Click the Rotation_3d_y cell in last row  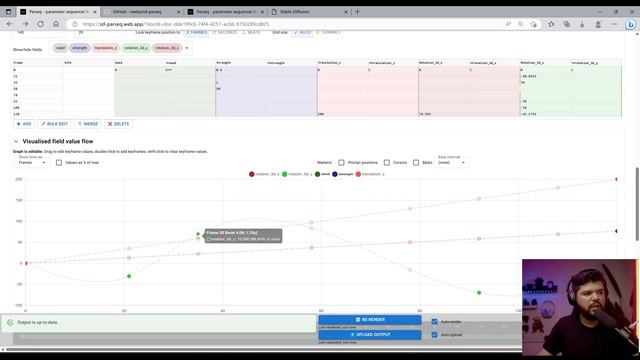[x=545, y=114]
